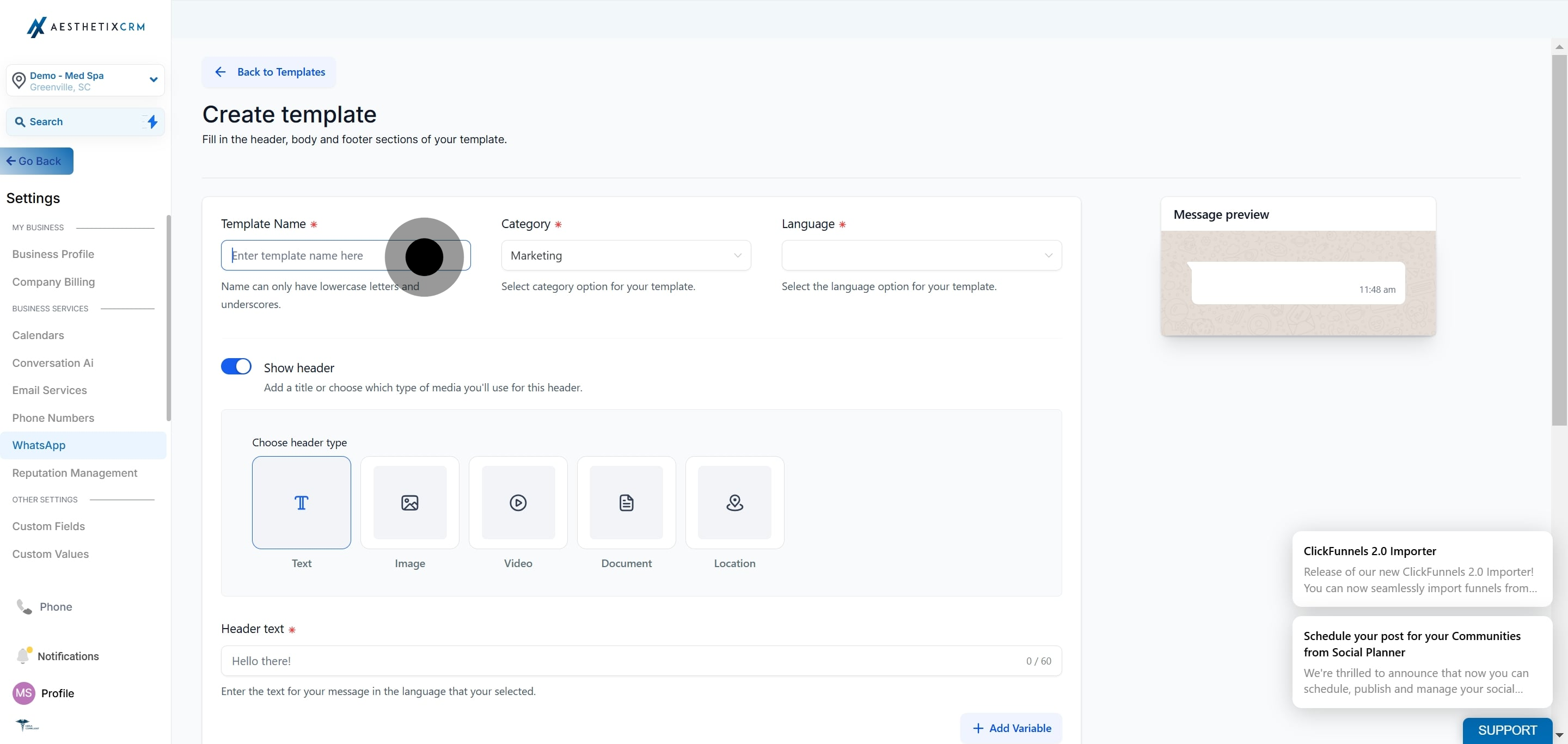Screen dimensions: 1568x744
Task: Select the Document header type icon
Action: pyautogui.click(x=626, y=502)
